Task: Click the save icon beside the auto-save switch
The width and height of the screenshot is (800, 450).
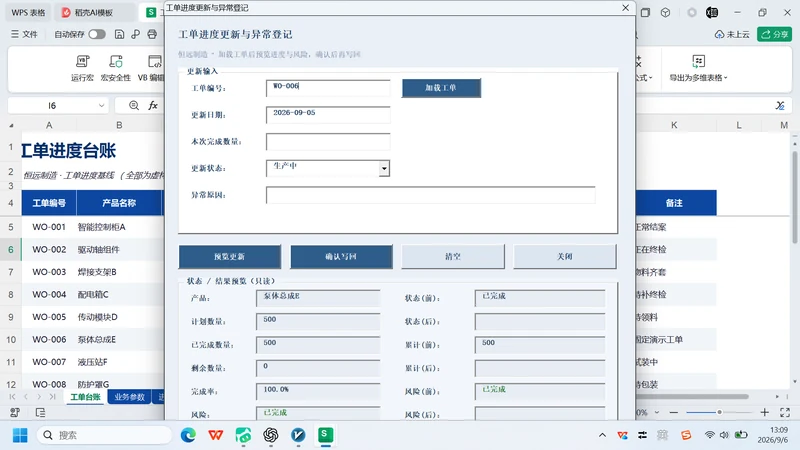Action: pyautogui.click(x=119, y=34)
